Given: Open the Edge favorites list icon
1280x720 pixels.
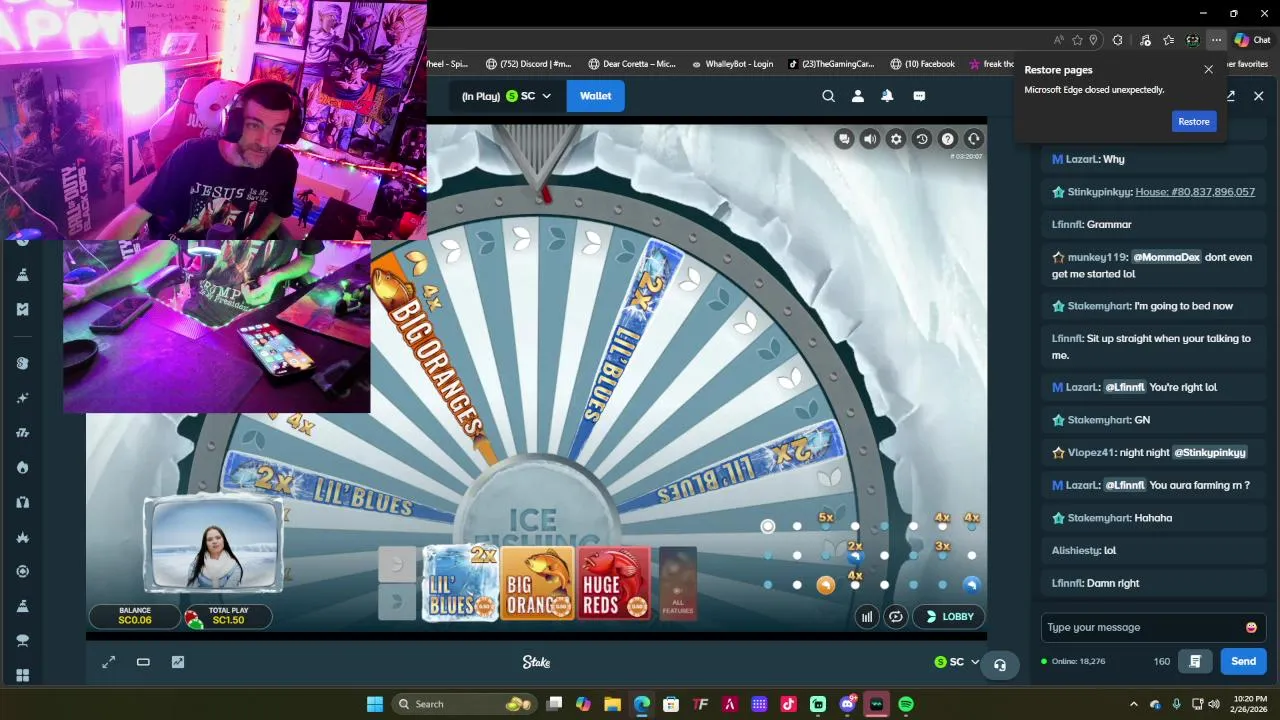Looking at the screenshot, I should pos(1168,40).
